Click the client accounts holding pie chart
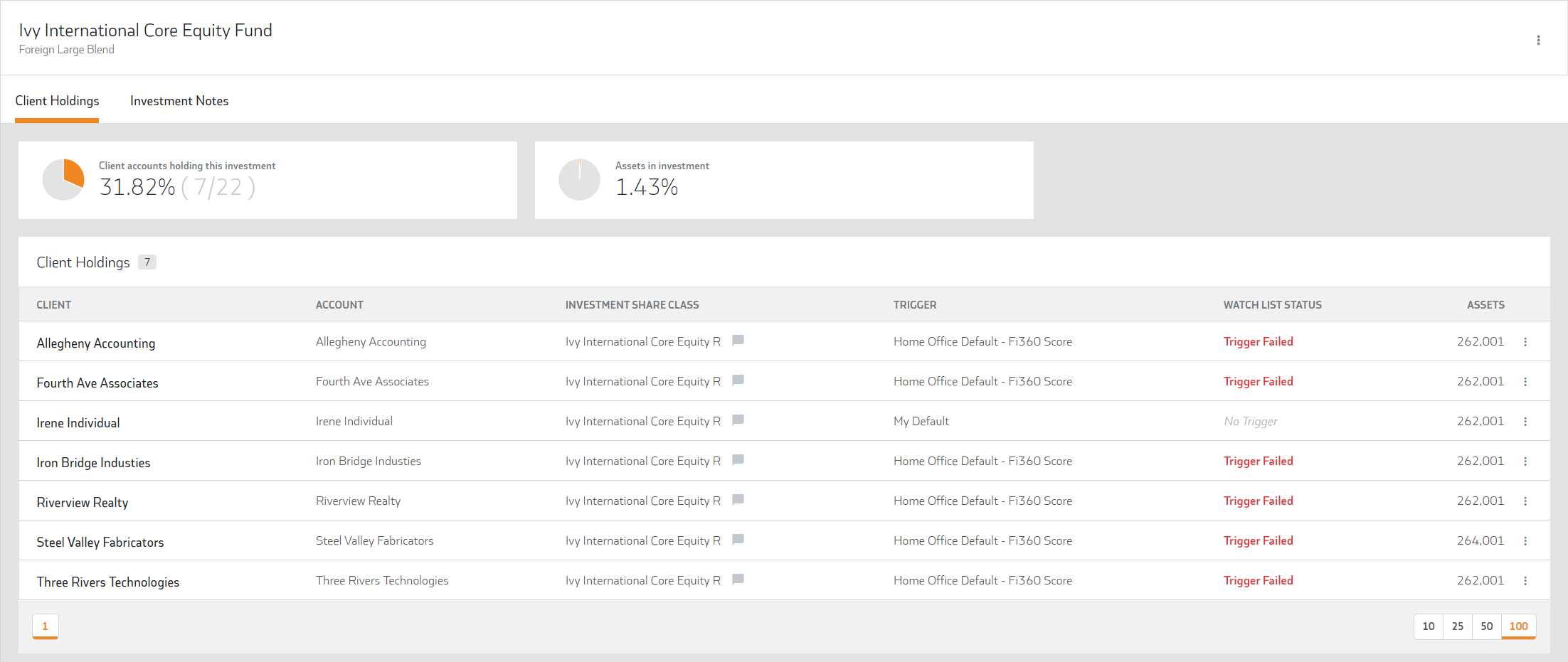Image resolution: width=1568 pixels, height=662 pixels. (63, 180)
